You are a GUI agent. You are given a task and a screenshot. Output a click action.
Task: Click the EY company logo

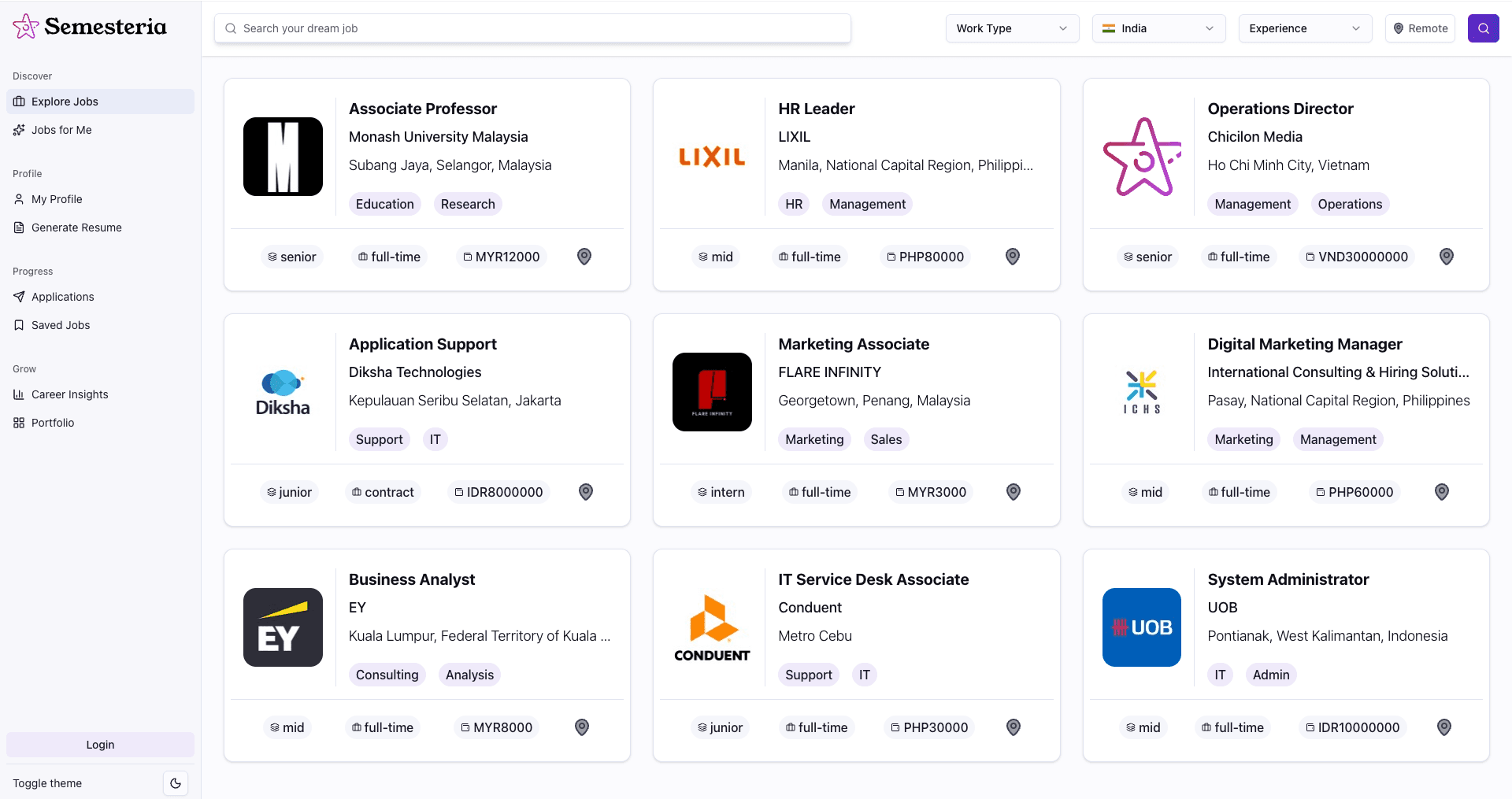coord(283,627)
